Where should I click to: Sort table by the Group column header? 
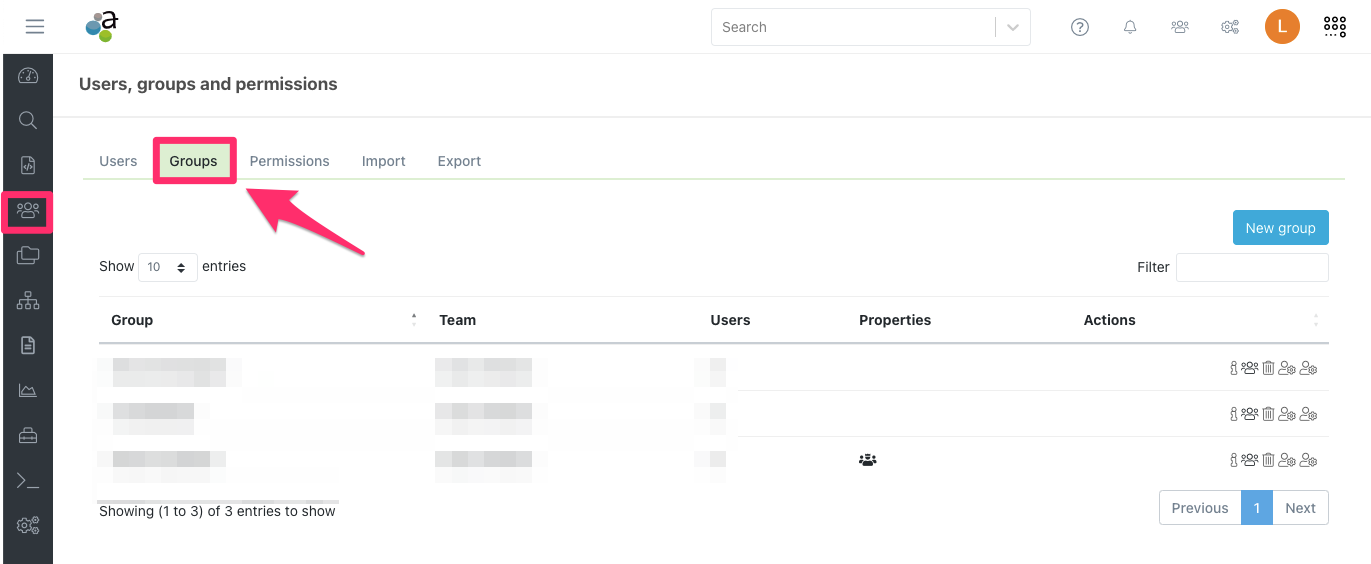coord(132,320)
